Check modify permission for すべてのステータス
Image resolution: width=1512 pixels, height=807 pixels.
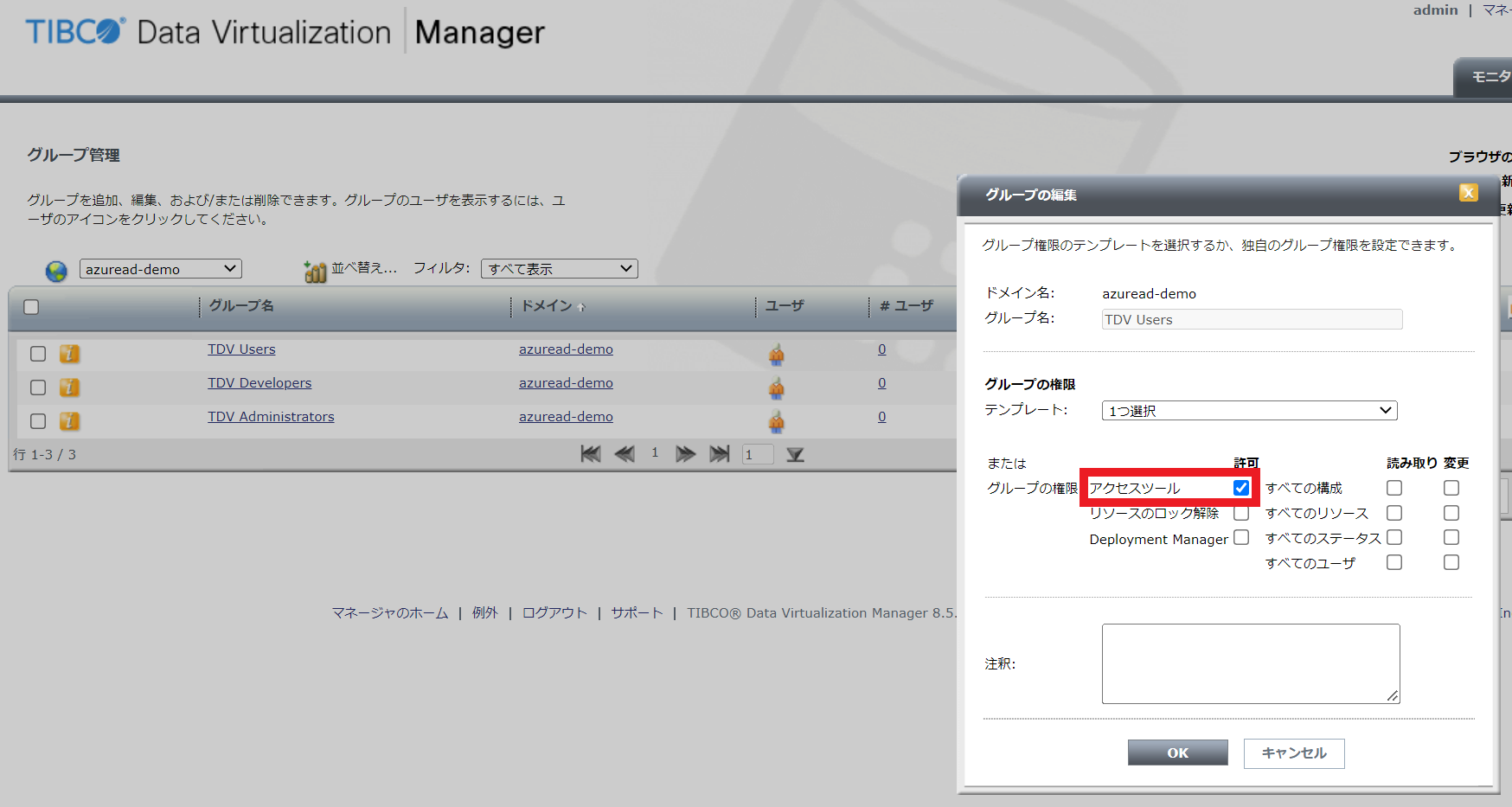1451,537
